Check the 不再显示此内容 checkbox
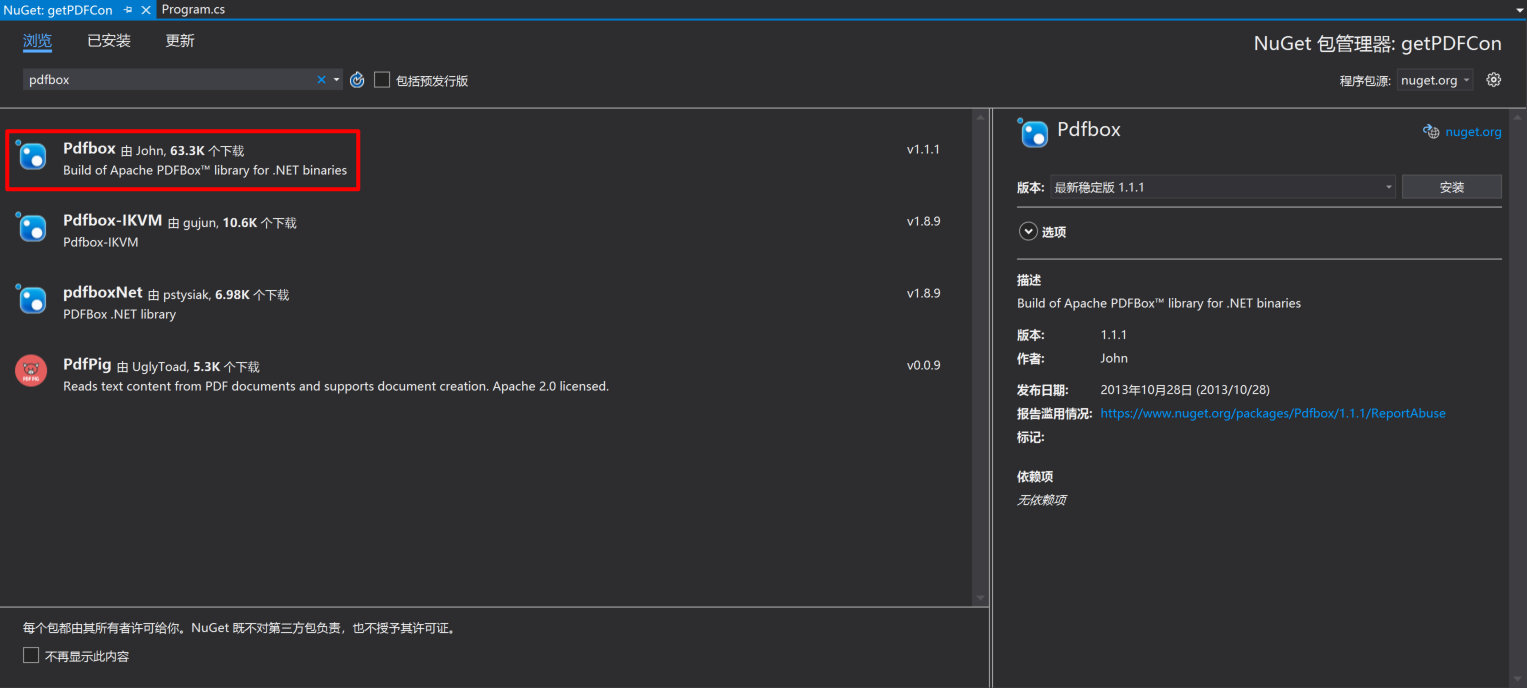 click(31, 656)
